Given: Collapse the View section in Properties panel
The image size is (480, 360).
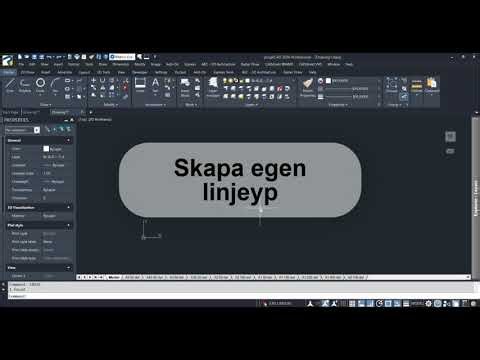Looking at the screenshot, I should tap(69, 267).
